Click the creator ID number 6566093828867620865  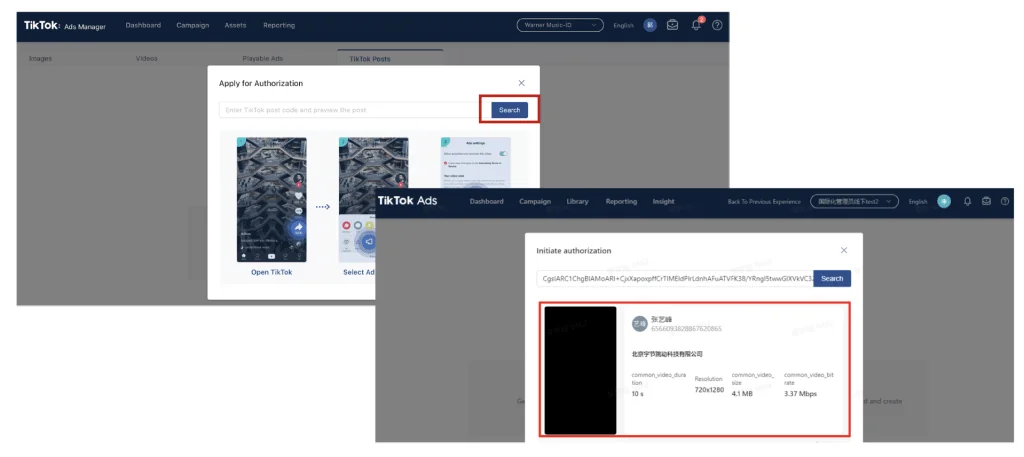tap(686, 328)
